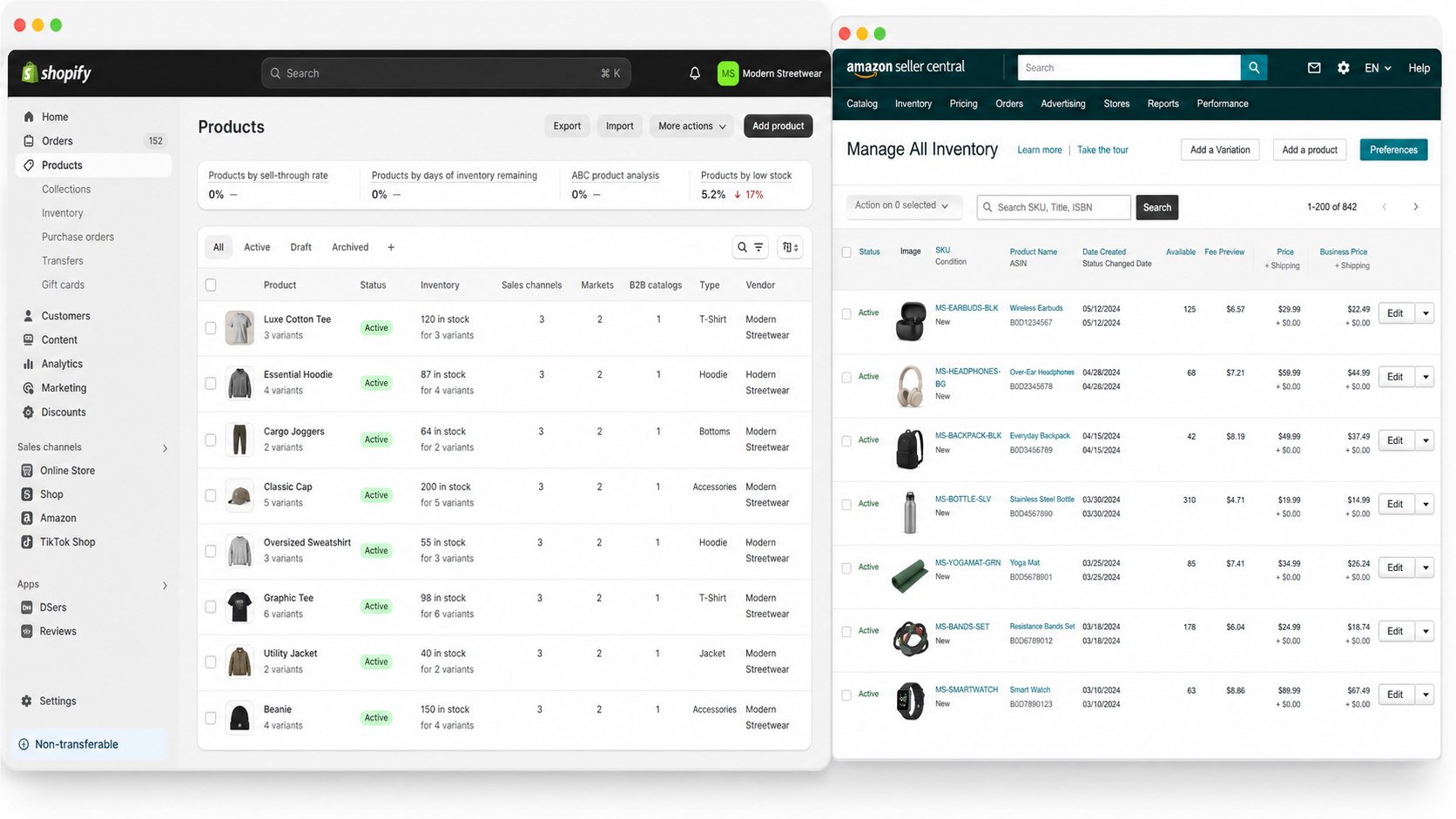Open the Reviews app icon
The width and height of the screenshot is (1456, 819).
pos(27,632)
